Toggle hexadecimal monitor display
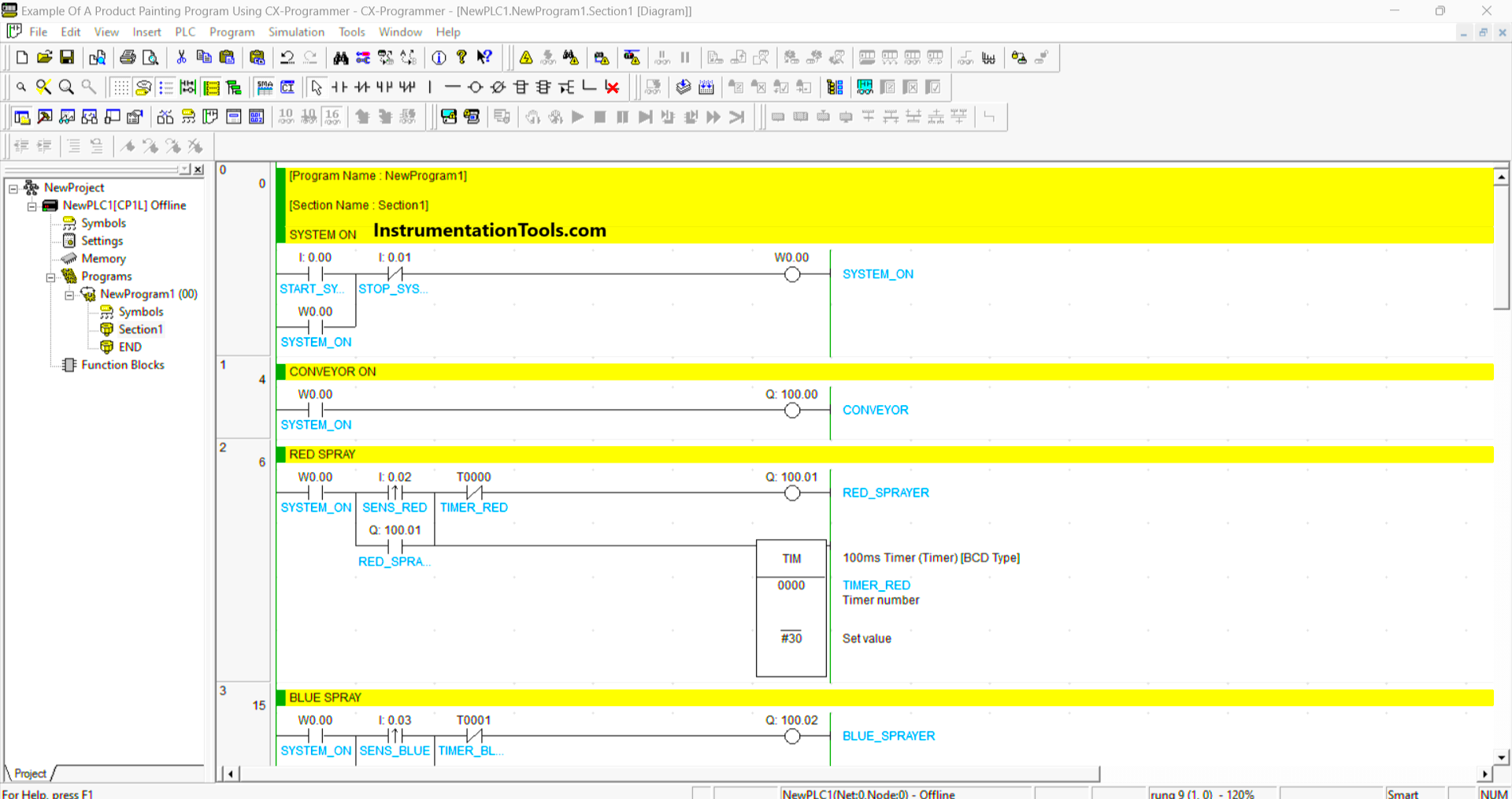This screenshot has width=1512, height=799. (x=332, y=116)
